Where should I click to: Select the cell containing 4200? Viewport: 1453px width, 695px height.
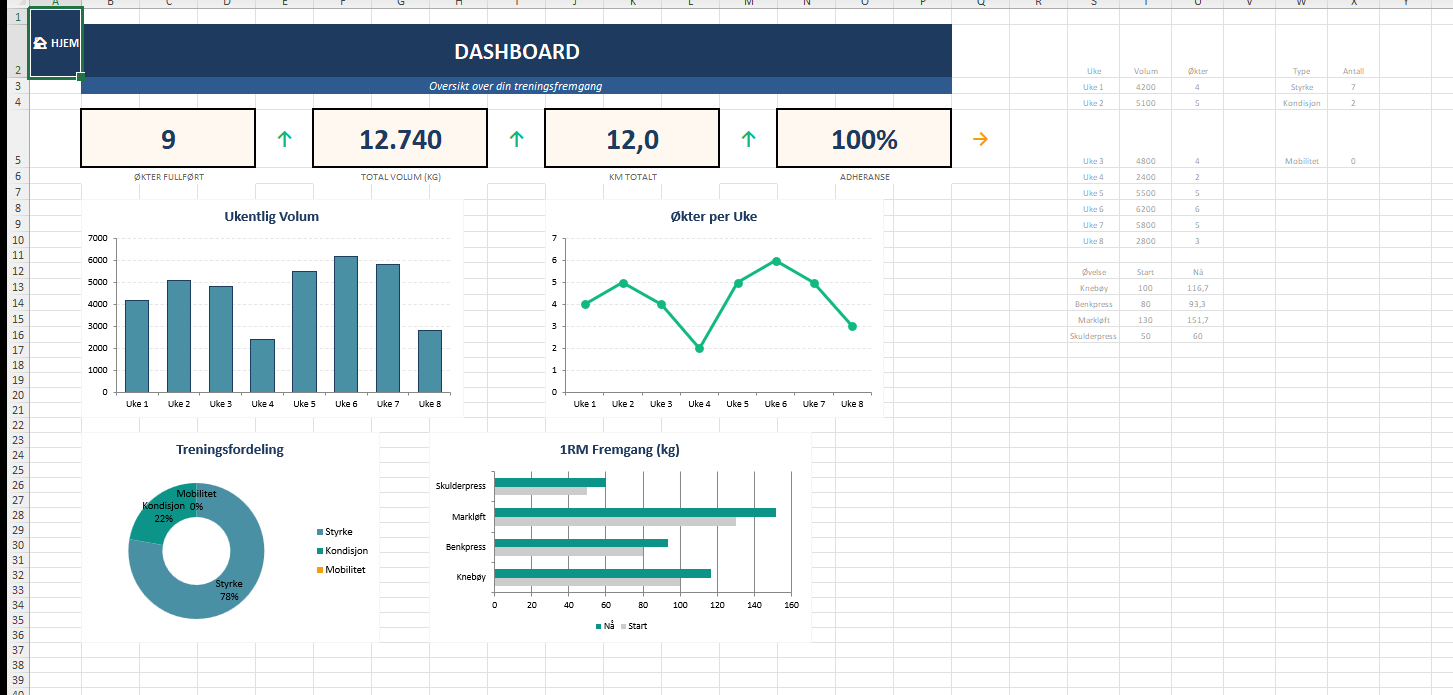click(x=1146, y=87)
